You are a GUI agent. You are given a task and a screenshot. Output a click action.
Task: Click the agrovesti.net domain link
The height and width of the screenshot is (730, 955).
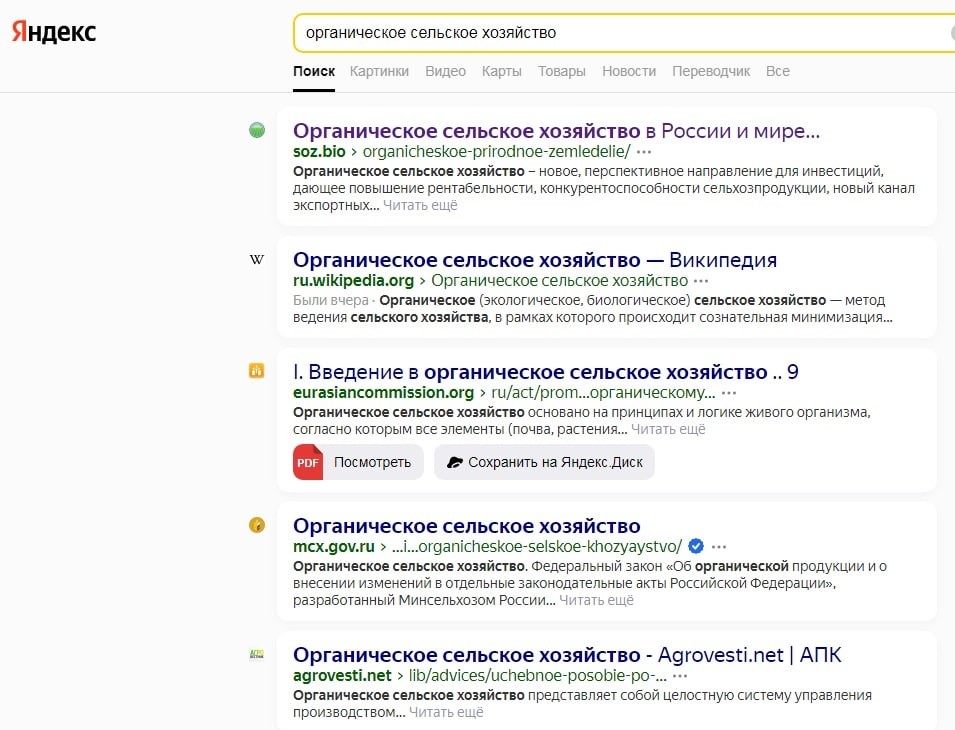point(342,676)
